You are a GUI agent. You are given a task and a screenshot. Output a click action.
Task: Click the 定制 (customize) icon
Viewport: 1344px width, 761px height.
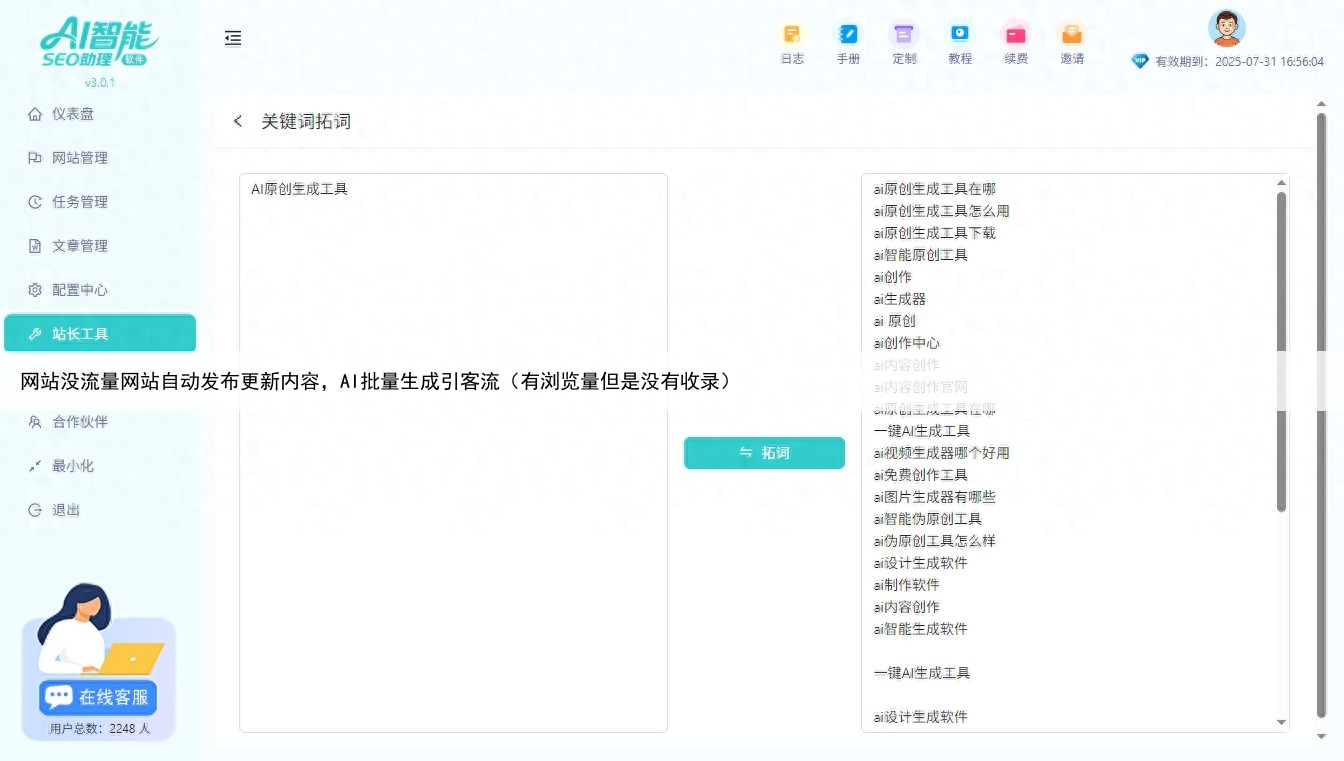[904, 43]
